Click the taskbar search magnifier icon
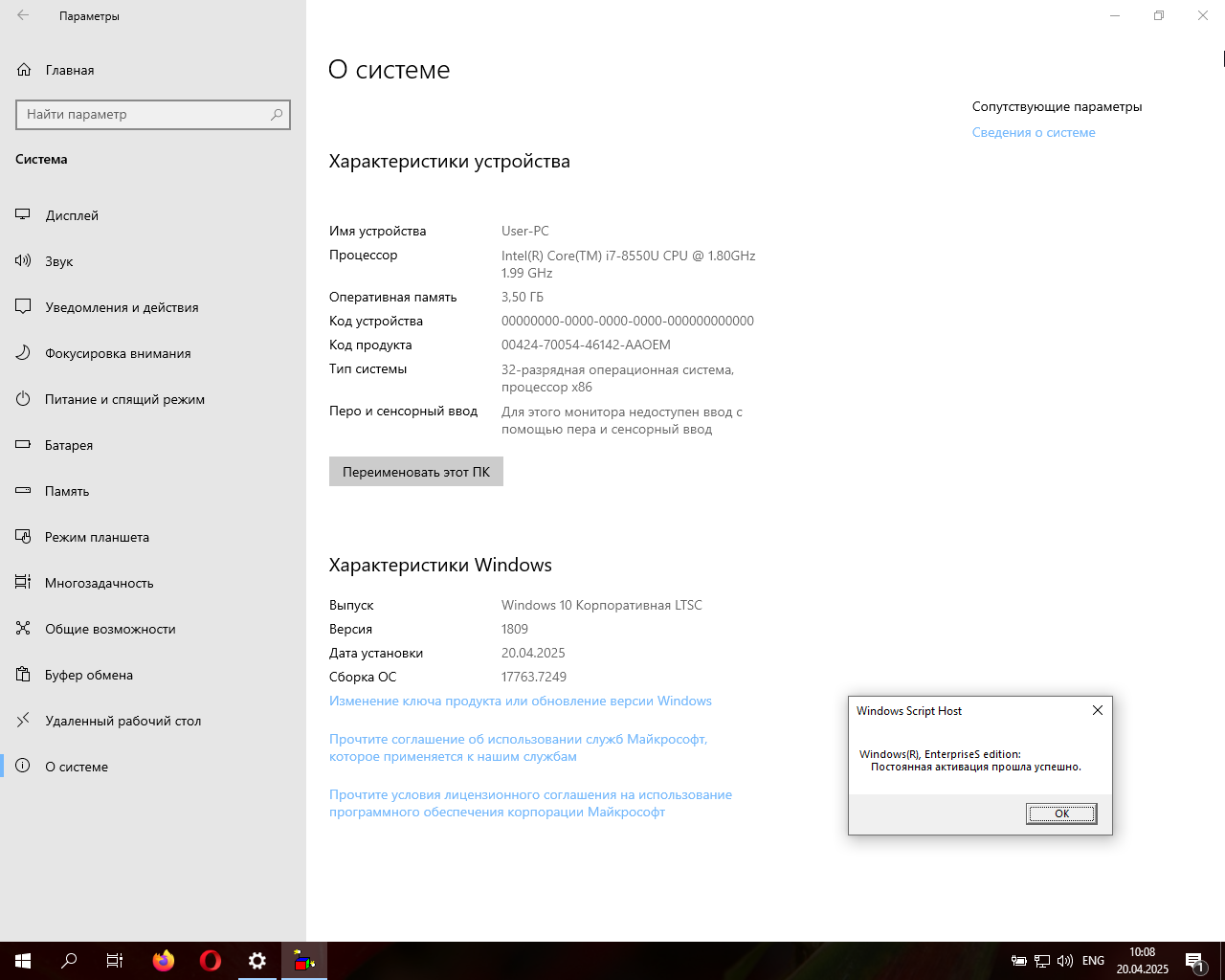 tap(69, 961)
